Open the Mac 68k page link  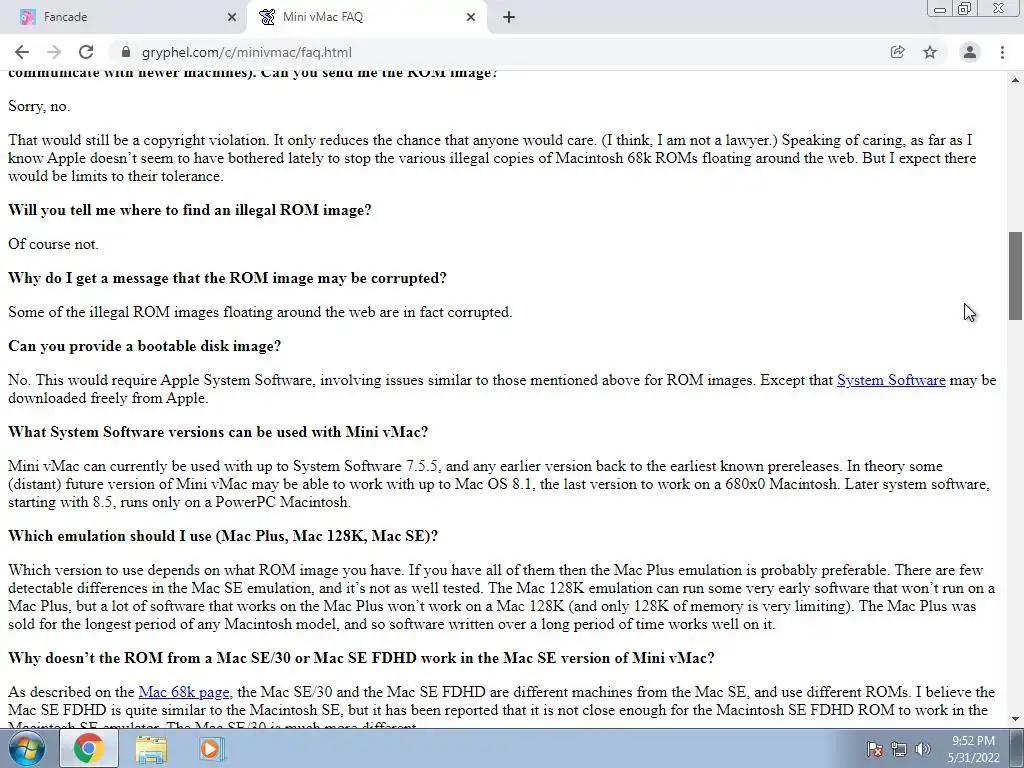point(184,692)
